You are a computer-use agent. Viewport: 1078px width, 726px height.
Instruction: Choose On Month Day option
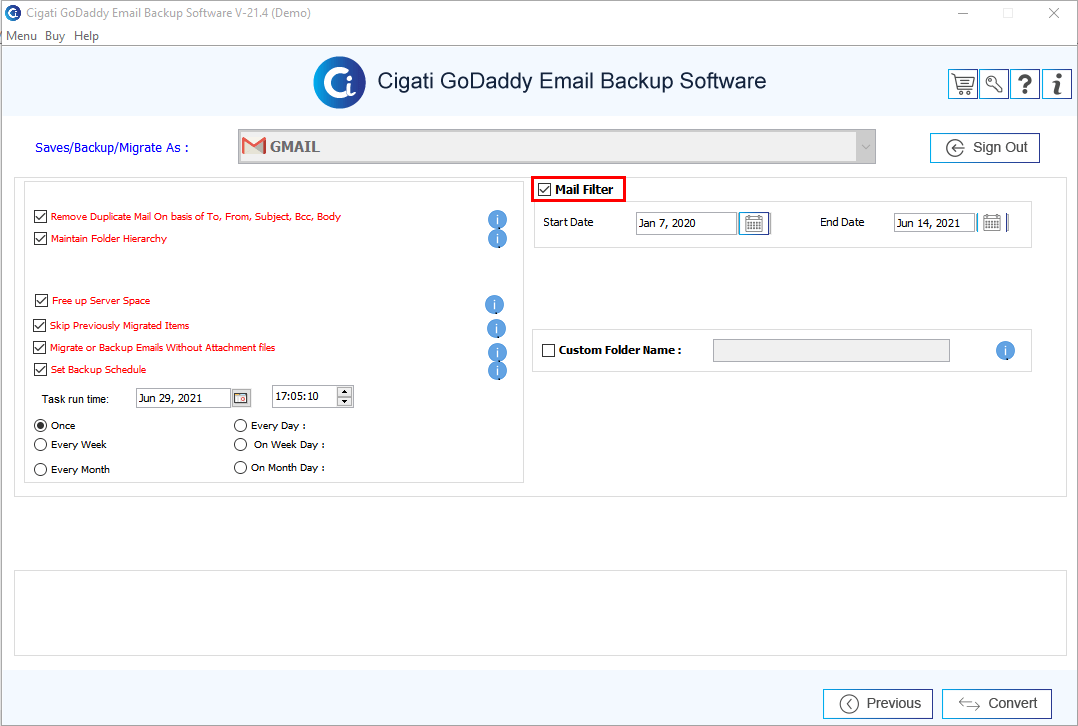[x=240, y=468]
